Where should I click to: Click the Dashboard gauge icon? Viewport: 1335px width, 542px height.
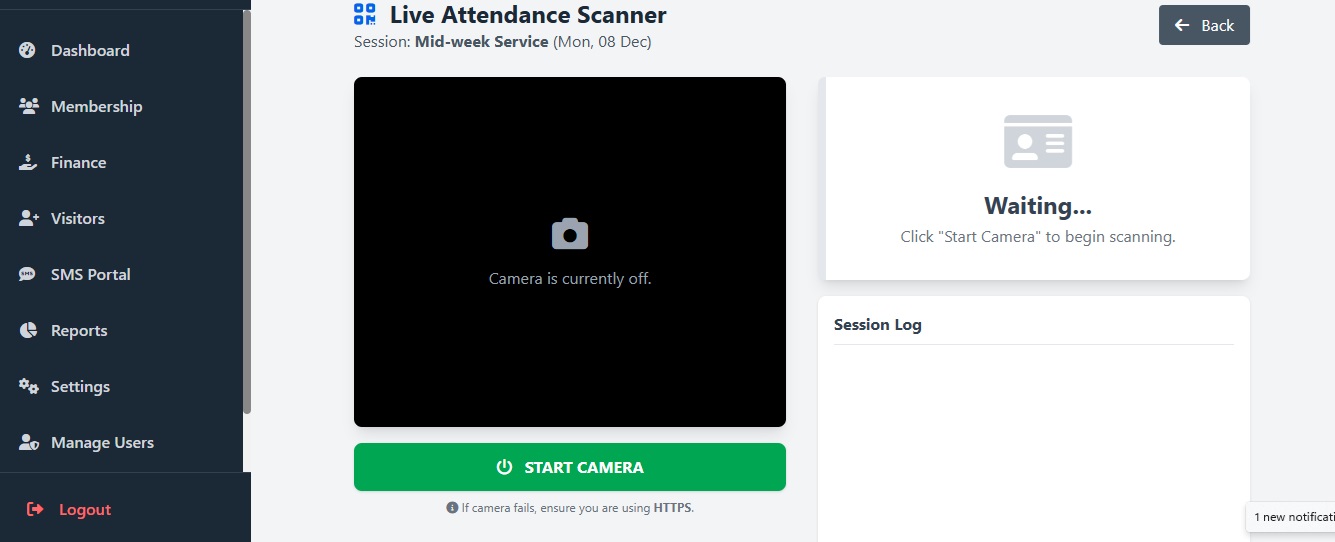pos(28,50)
